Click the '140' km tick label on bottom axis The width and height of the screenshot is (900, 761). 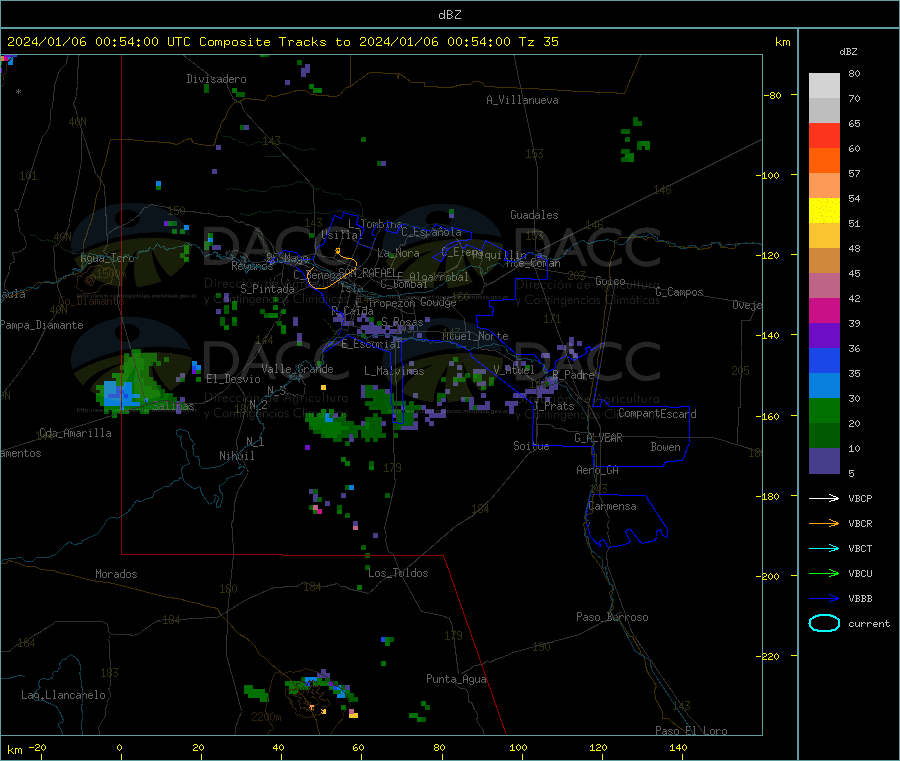[x=678, y=747]
